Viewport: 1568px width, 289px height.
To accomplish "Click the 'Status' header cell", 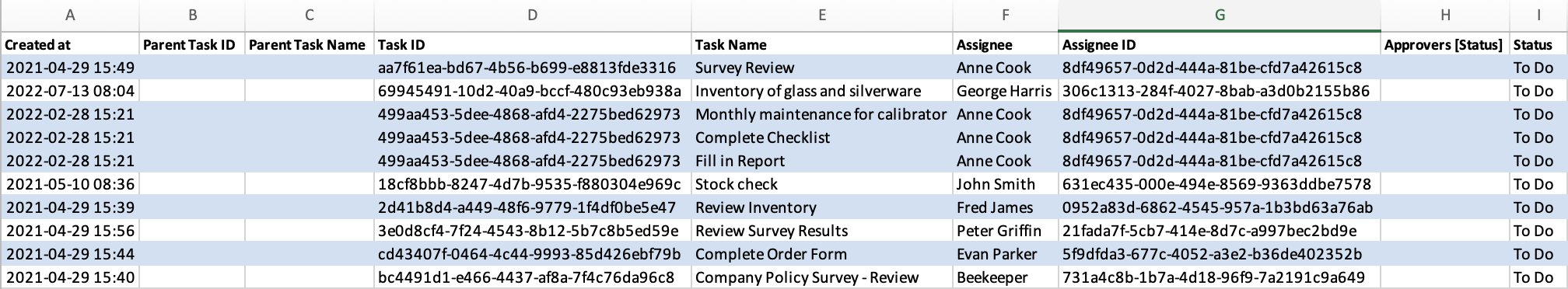I will [1538, 44].
